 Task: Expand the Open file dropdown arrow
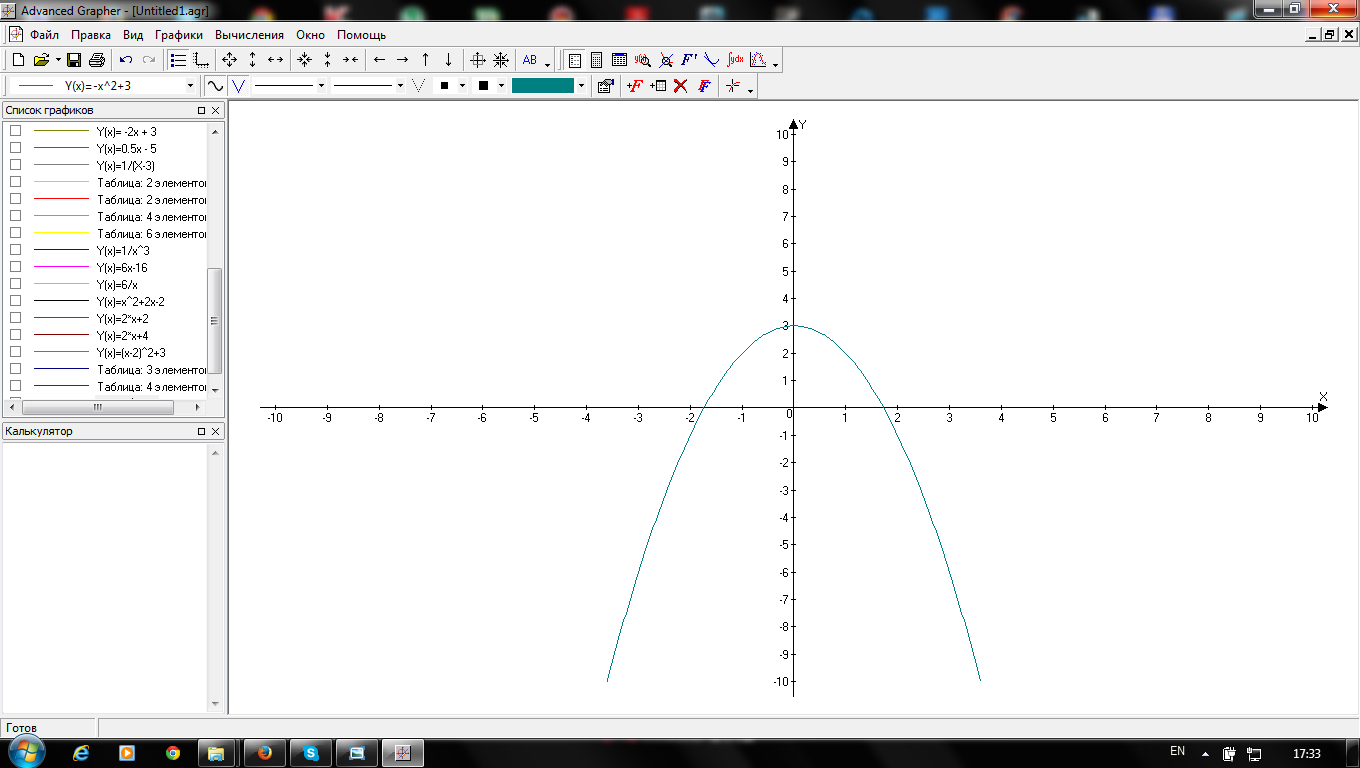pos(58,60)
